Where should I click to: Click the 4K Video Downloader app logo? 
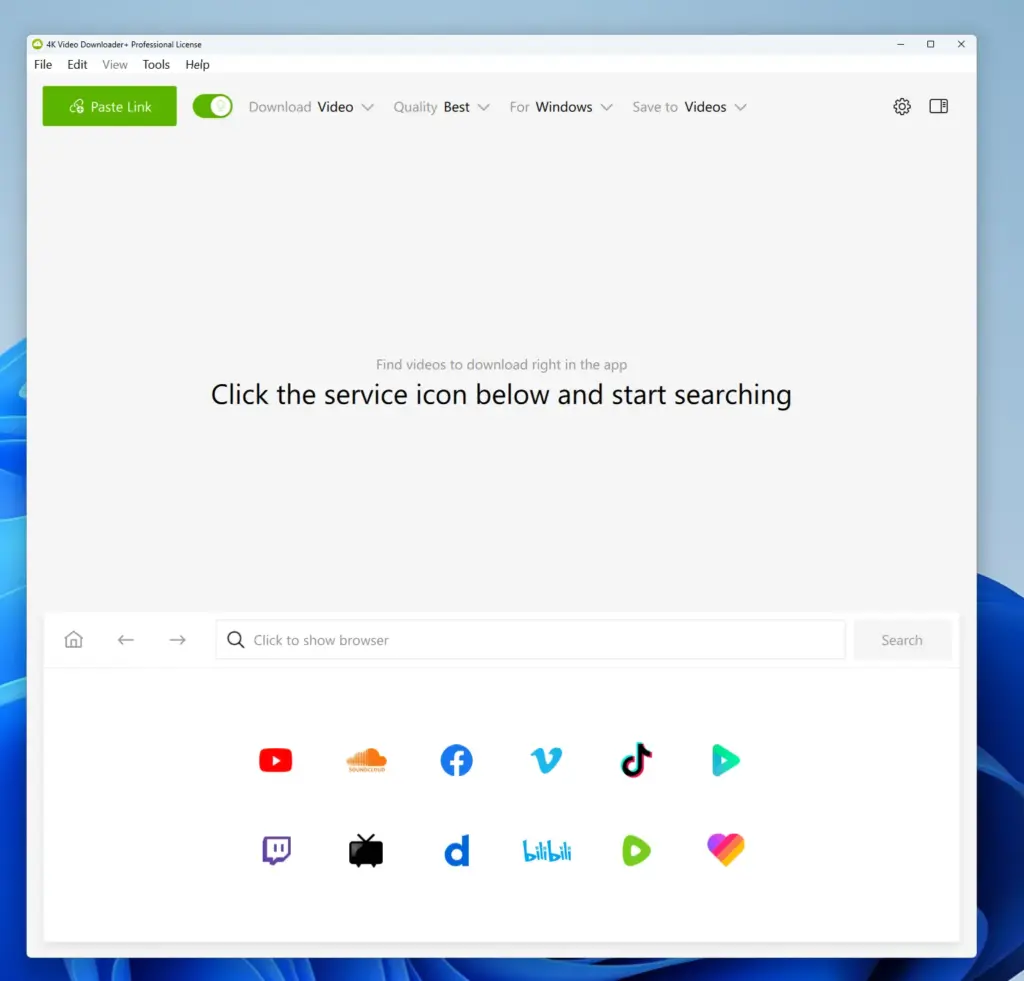37,44
